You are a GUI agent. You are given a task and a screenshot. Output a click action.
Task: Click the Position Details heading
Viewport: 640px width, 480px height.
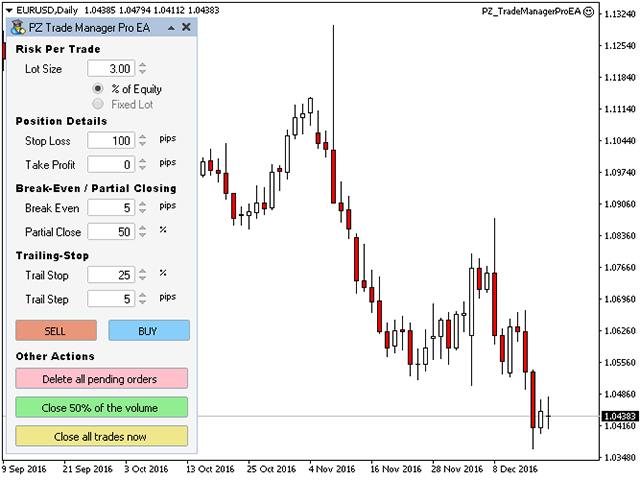pyautogui.click(x=61, y=121)
